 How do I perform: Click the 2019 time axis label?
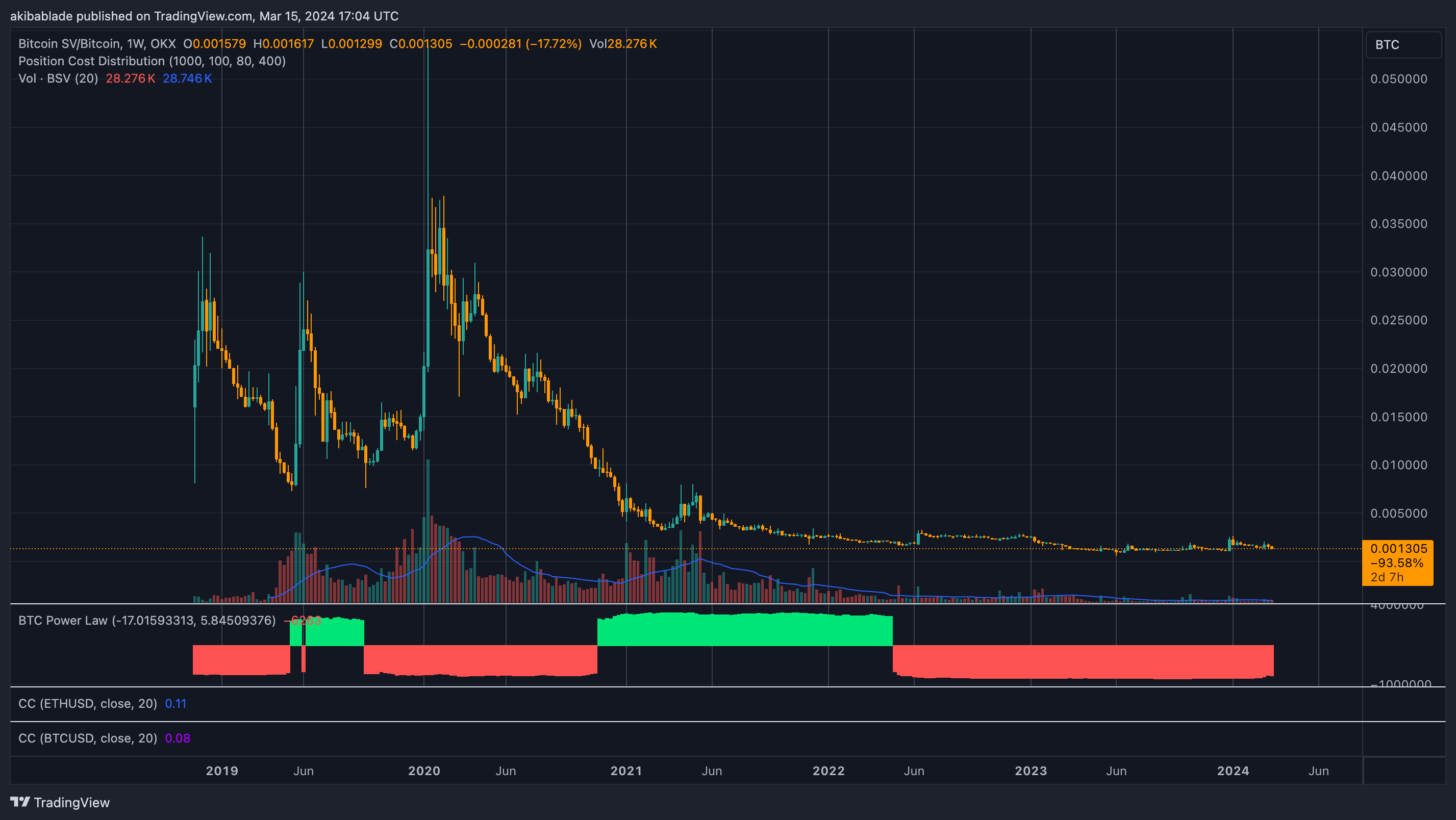click(222, 771)
